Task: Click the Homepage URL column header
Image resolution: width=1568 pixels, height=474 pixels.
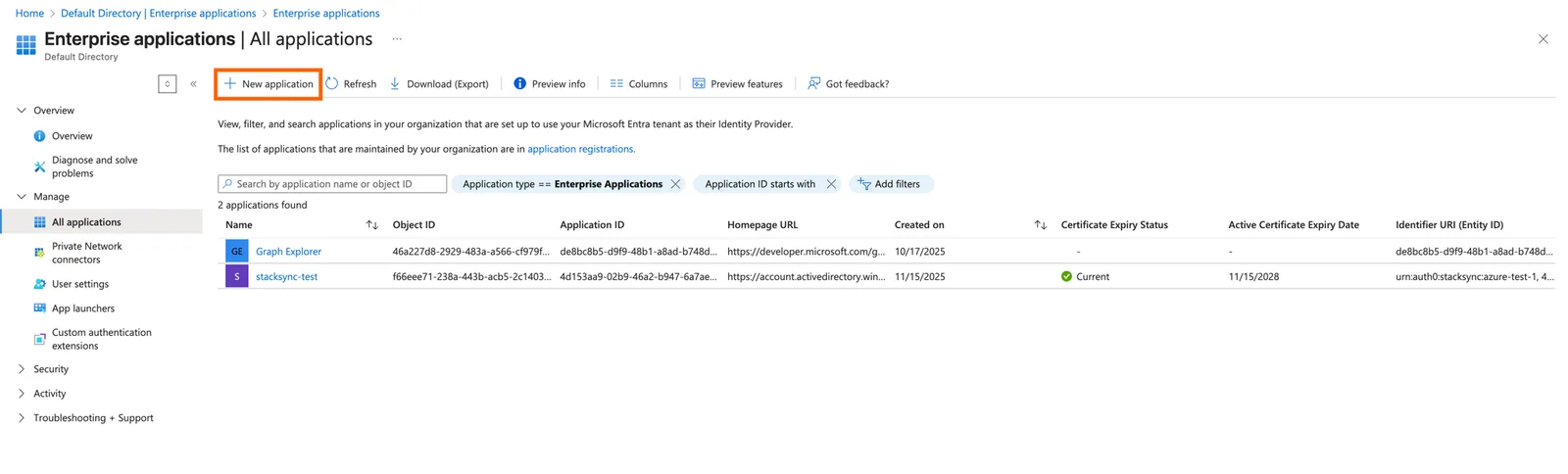Action: point(762,225)
